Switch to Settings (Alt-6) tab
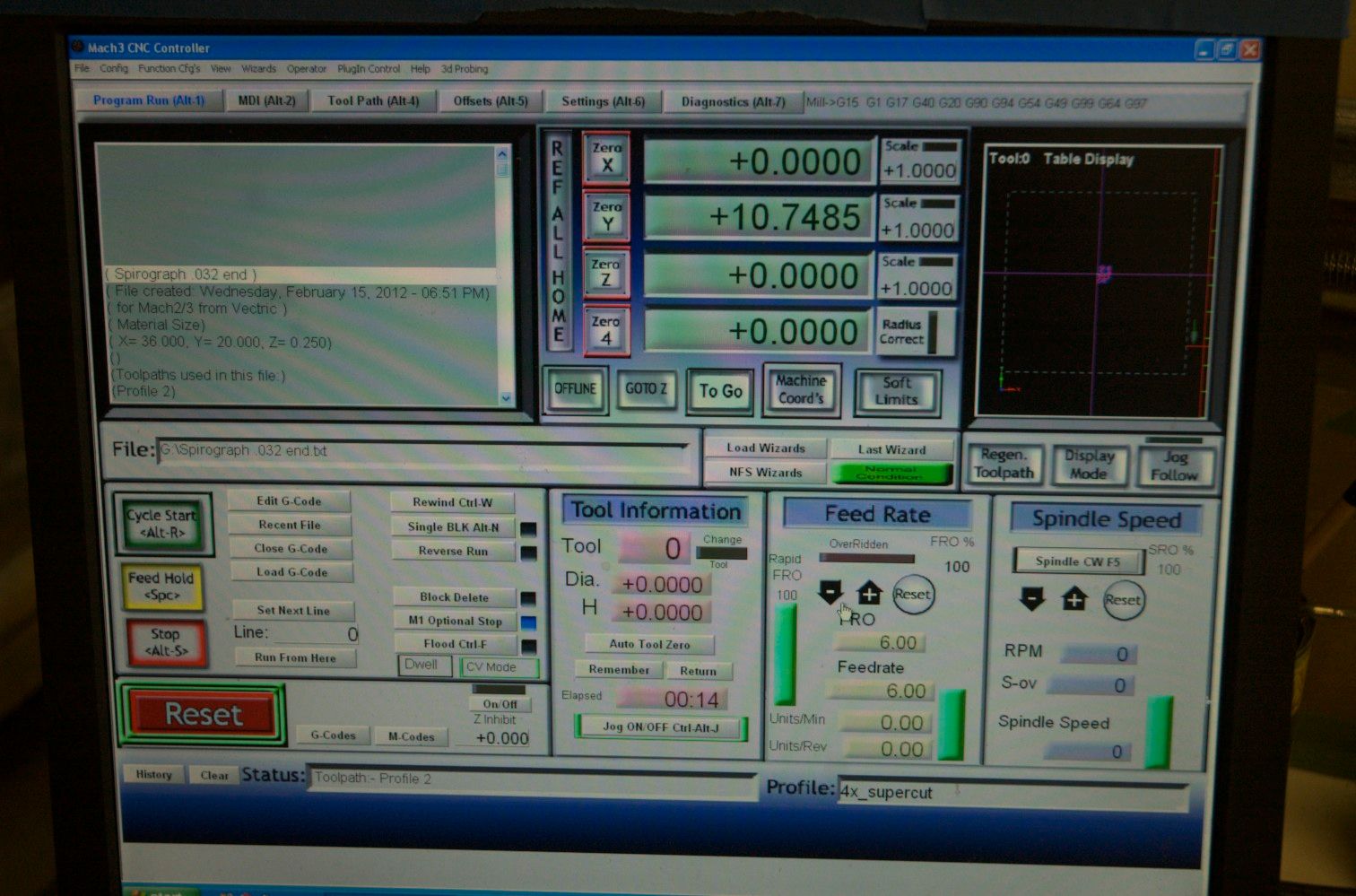 604,102
